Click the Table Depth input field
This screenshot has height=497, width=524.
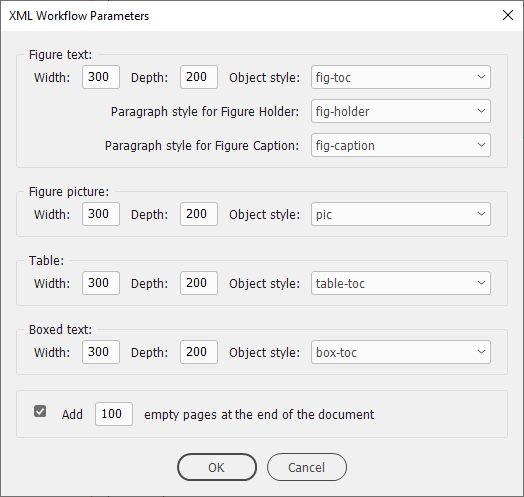(x=199, y=283)
